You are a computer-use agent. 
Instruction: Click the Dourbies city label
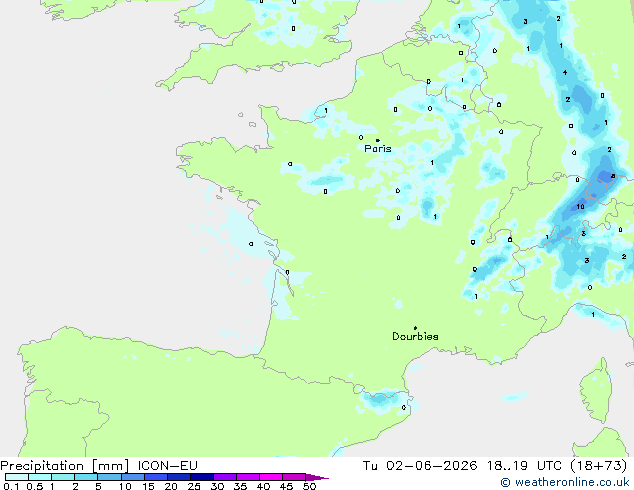click(415, 336)
